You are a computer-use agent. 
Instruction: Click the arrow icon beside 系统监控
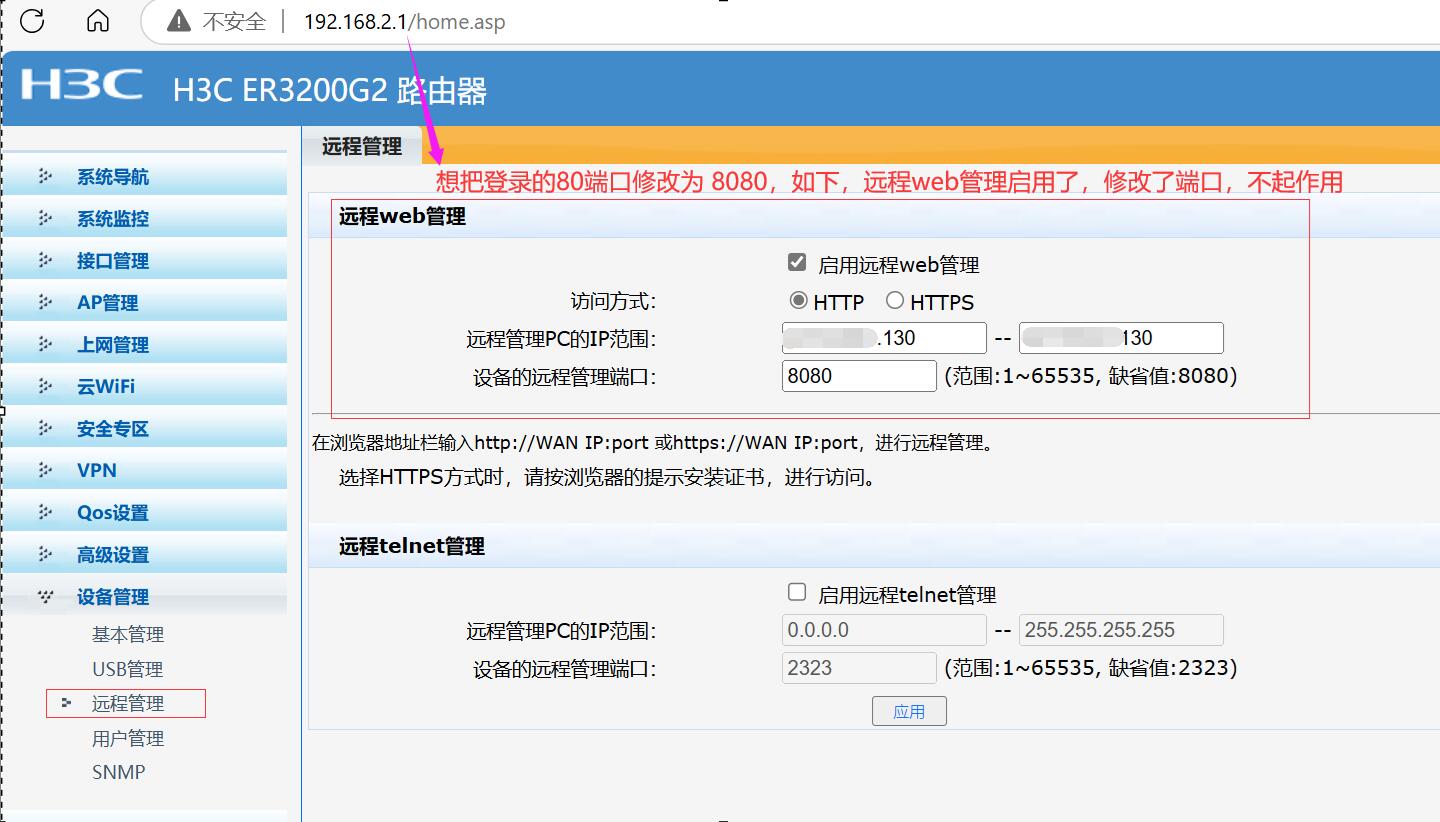tap(45, 218)
